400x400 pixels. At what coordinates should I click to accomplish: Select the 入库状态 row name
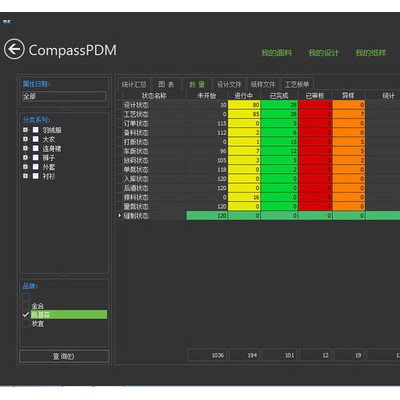[x=136, y=179]
